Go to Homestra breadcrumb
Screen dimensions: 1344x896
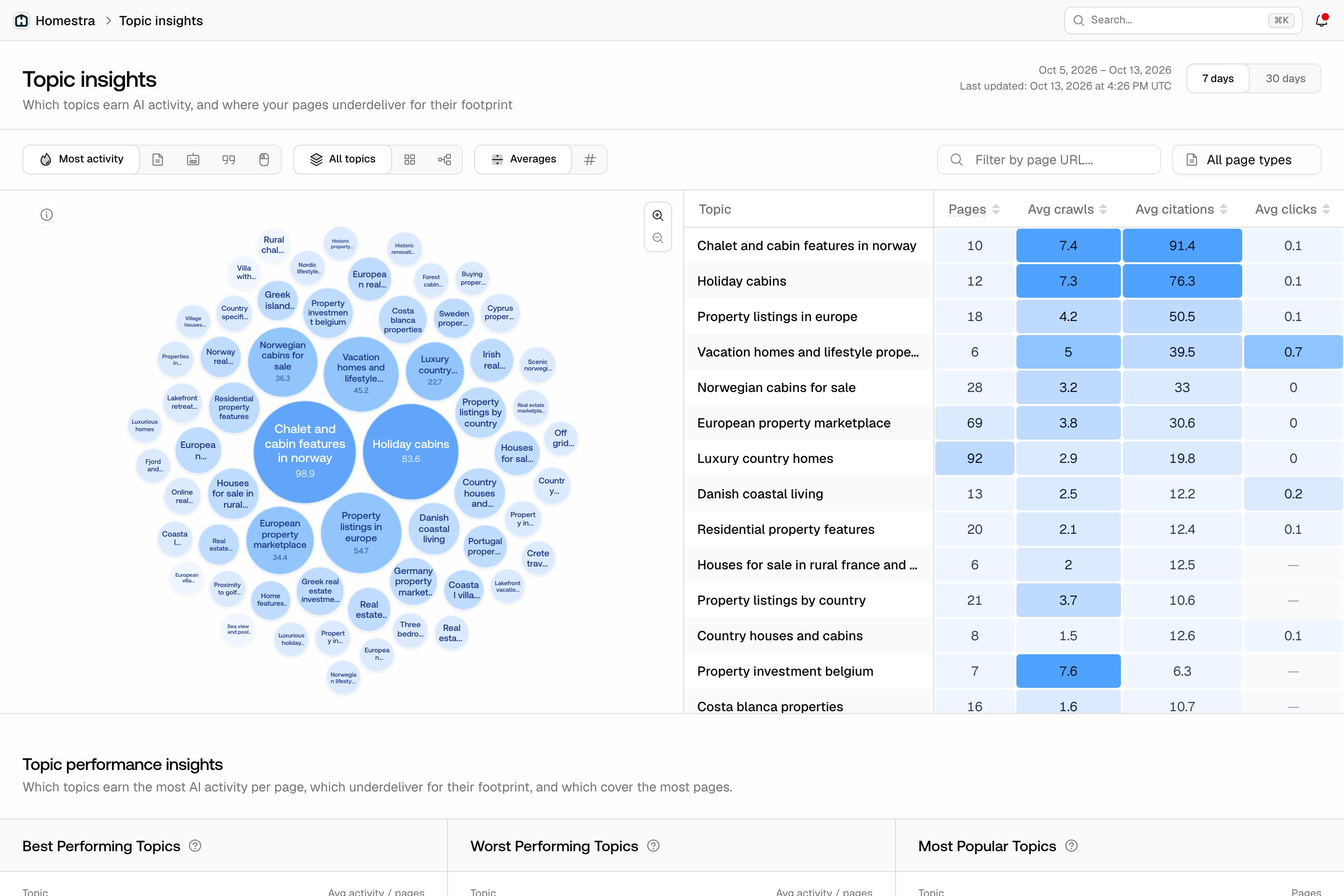coord(65,21)
